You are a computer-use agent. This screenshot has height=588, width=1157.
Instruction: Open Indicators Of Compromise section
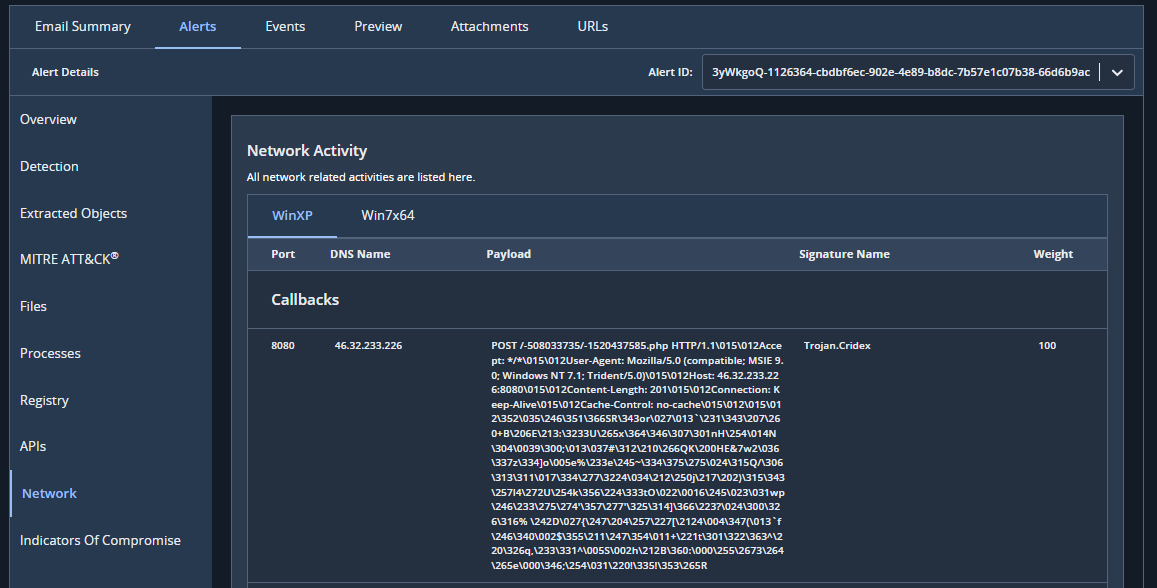[100, 540]
